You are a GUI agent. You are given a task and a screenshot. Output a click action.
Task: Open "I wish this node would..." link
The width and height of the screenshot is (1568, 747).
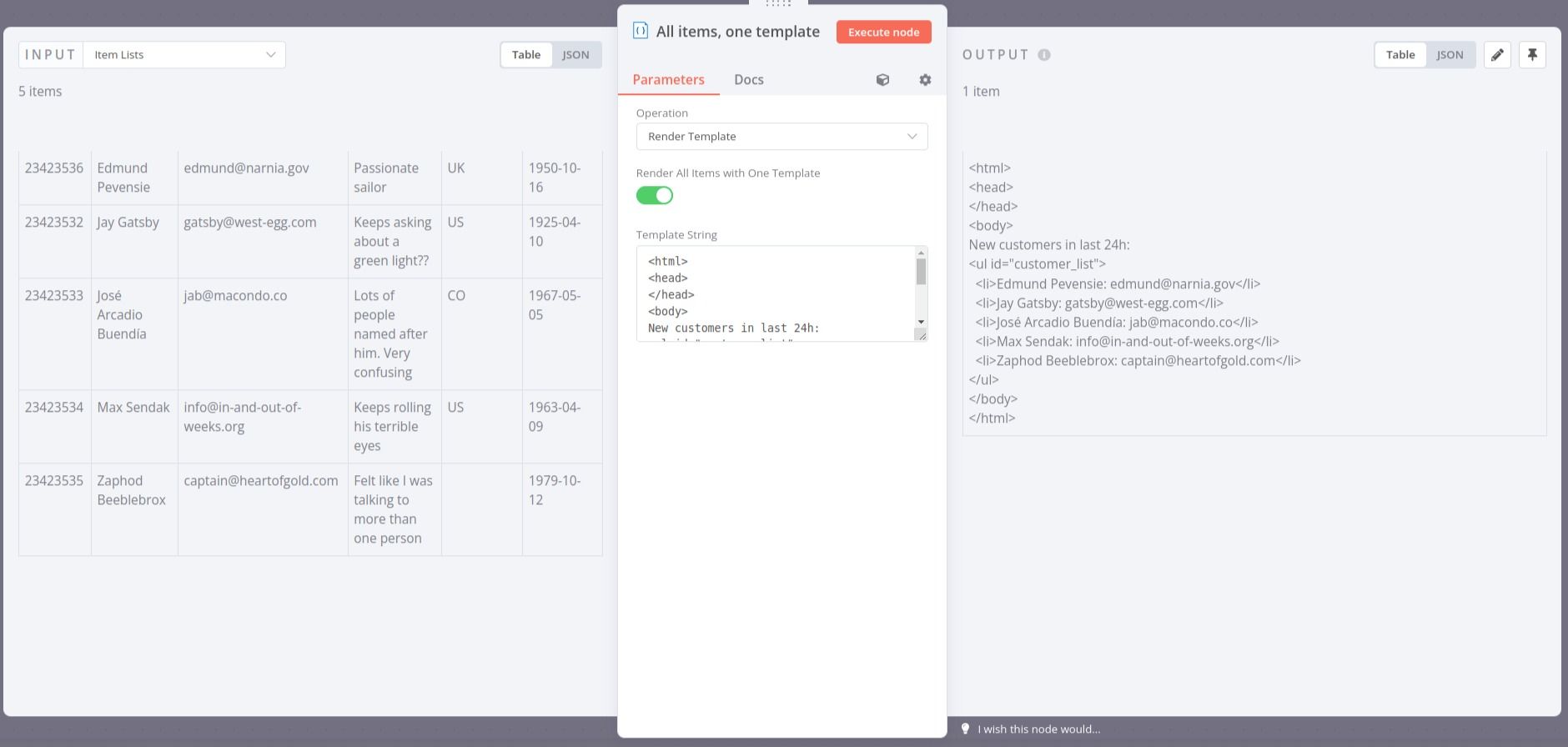pos(1039,729)
